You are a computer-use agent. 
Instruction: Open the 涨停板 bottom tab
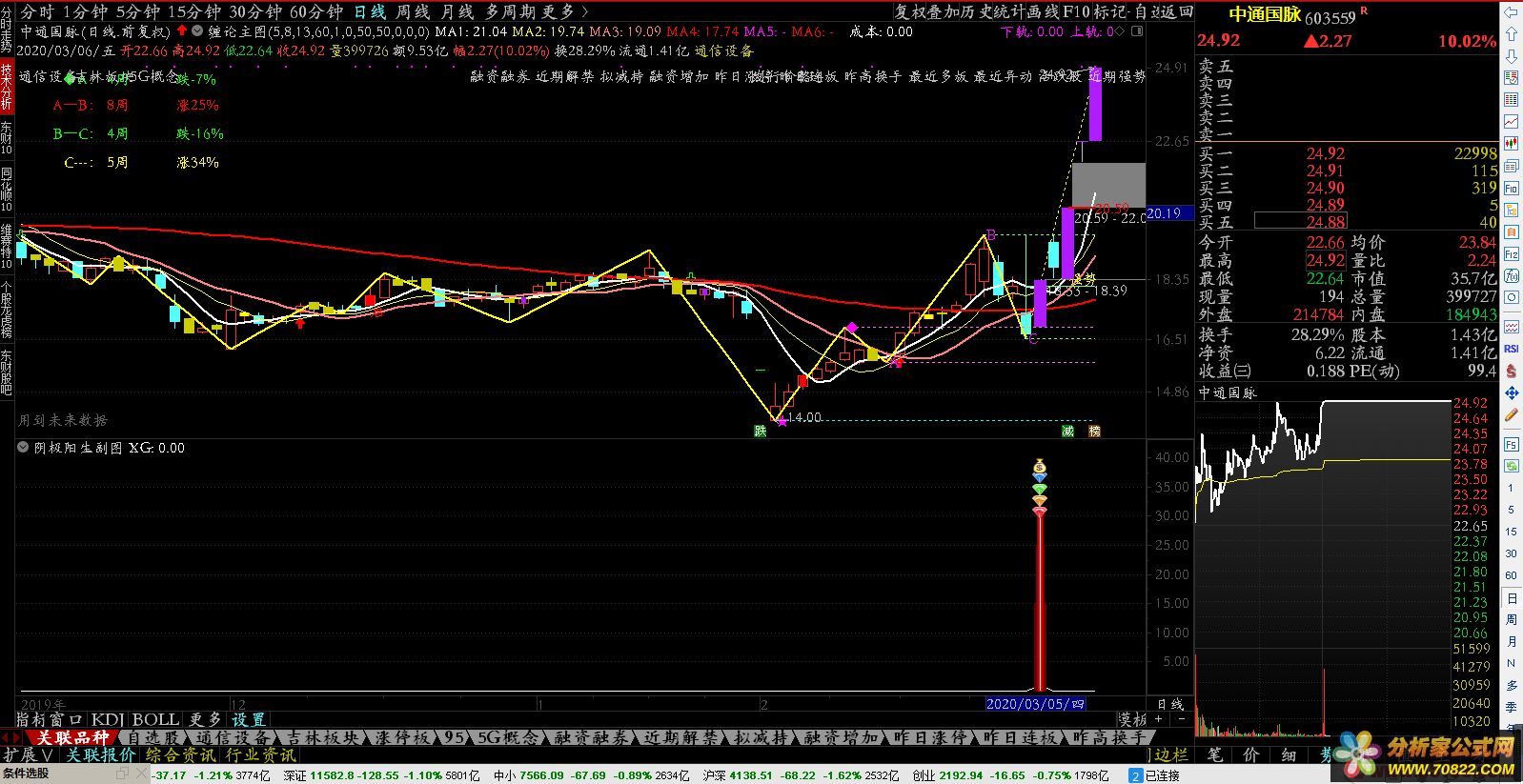[403, 737]
